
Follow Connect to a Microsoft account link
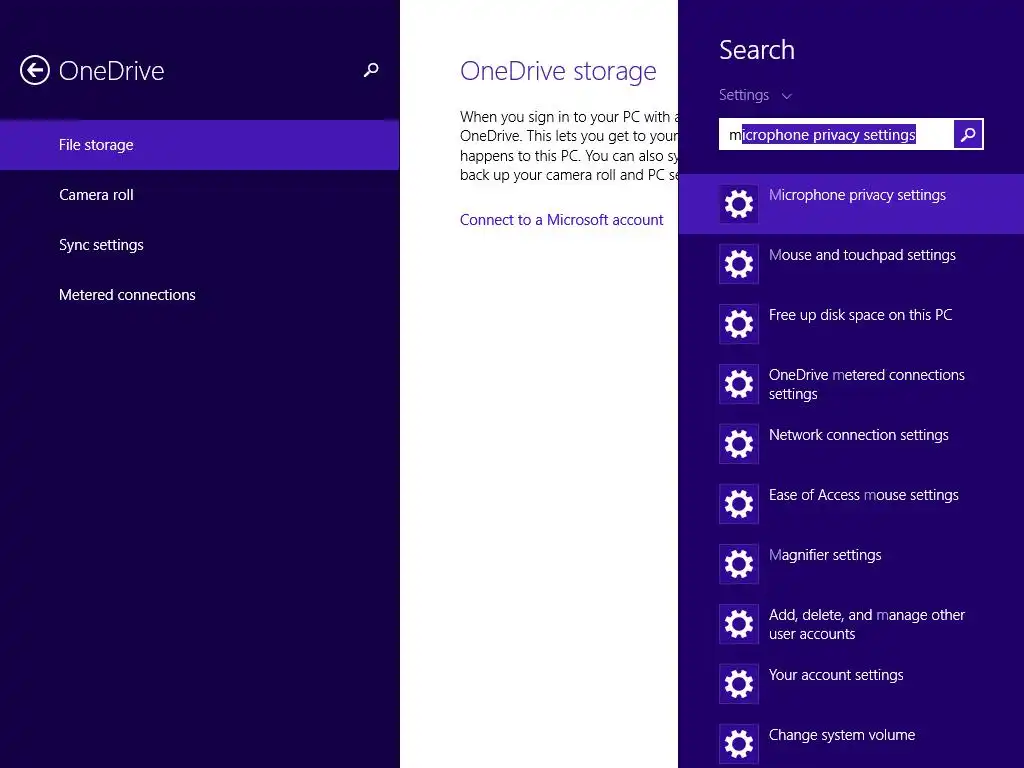[561, 220]
